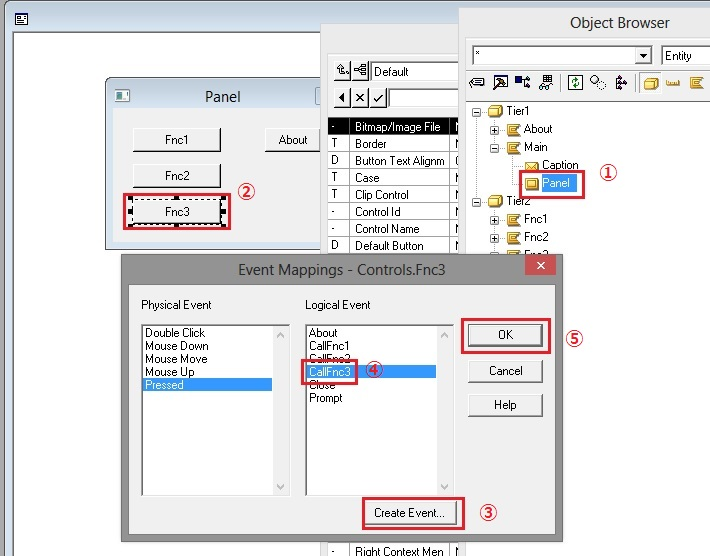The height and width of the screenshot is (556, 710).
Task: Select the Control Name property row
Action: pos(393,229)
